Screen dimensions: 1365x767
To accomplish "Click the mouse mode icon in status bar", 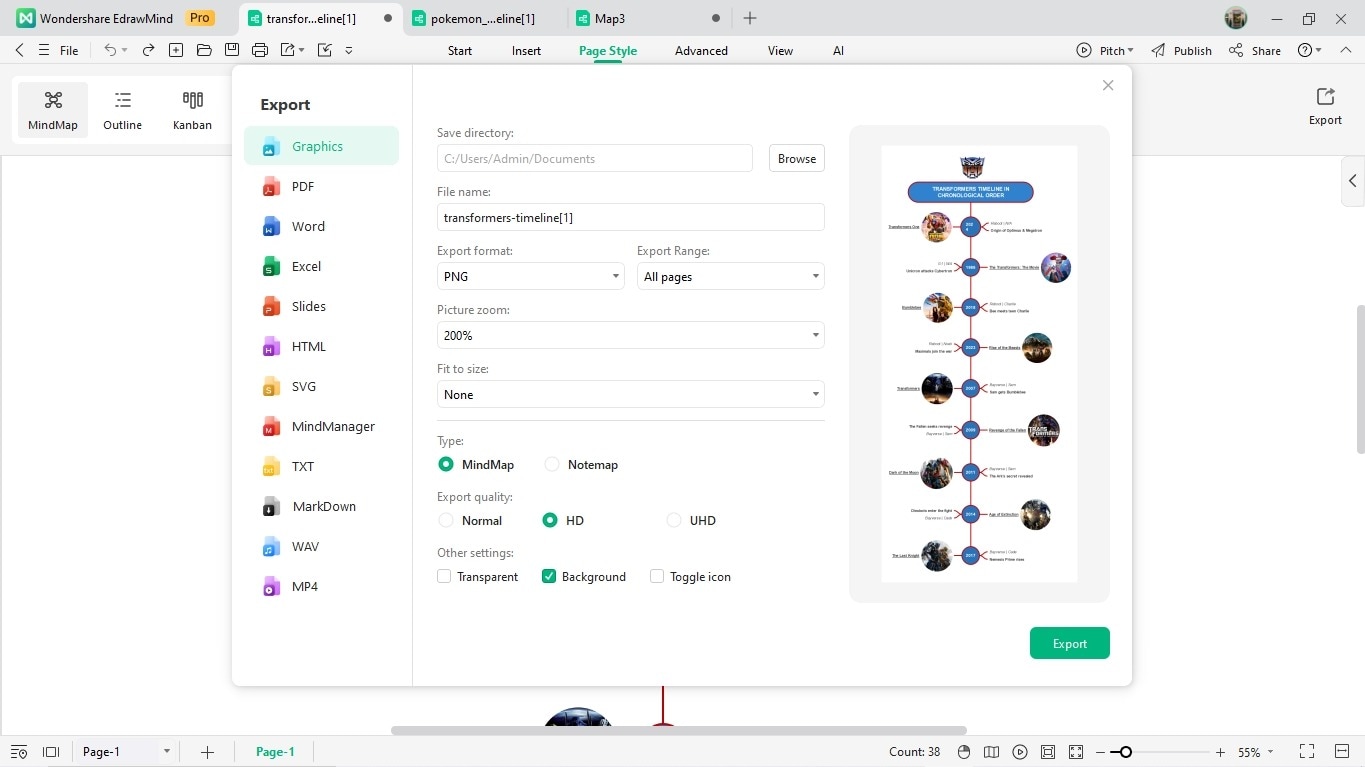I will pyautogui.click(x=963, y=752).
